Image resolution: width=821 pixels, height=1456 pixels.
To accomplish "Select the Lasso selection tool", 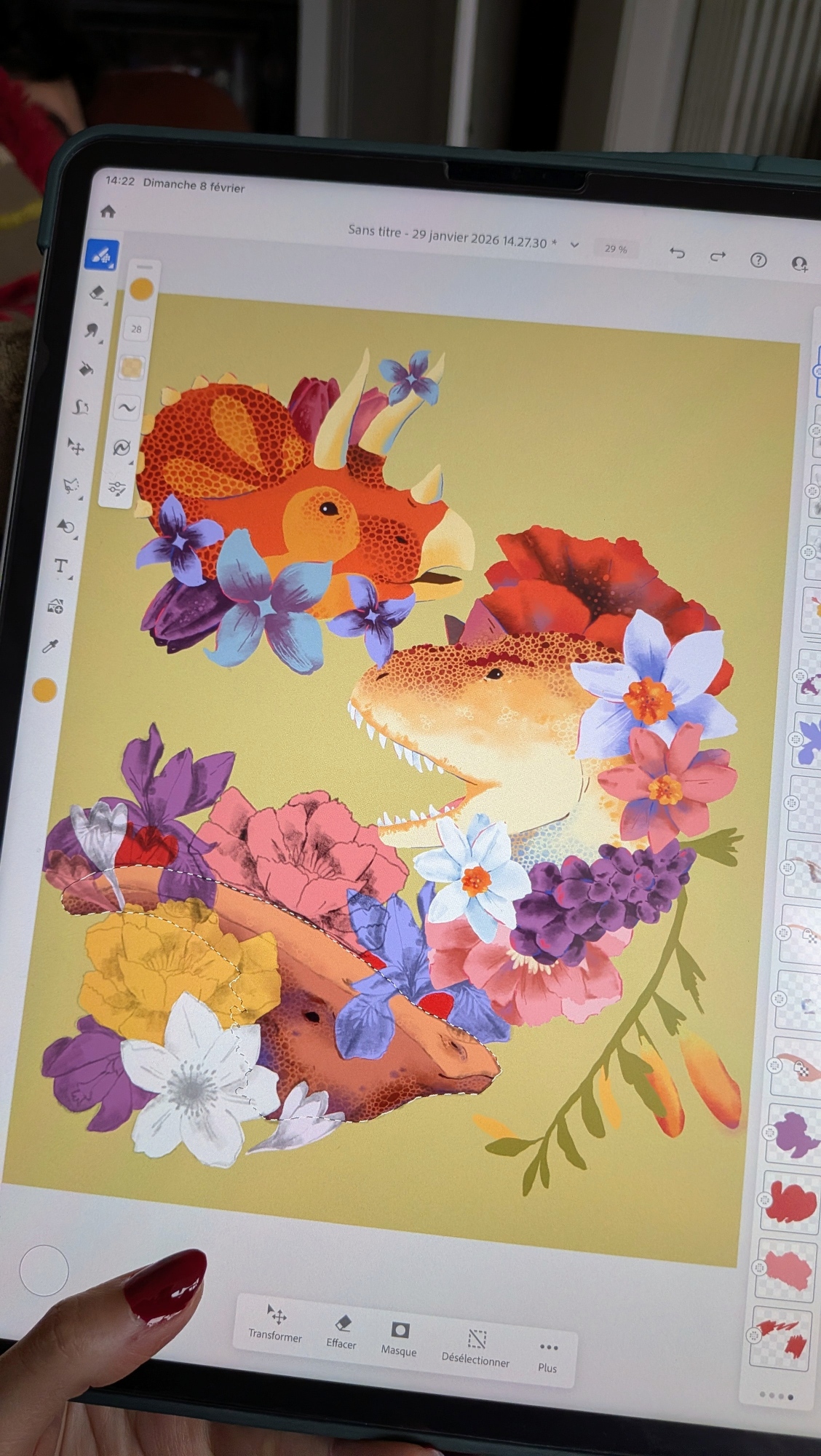I will coord(72,485).
